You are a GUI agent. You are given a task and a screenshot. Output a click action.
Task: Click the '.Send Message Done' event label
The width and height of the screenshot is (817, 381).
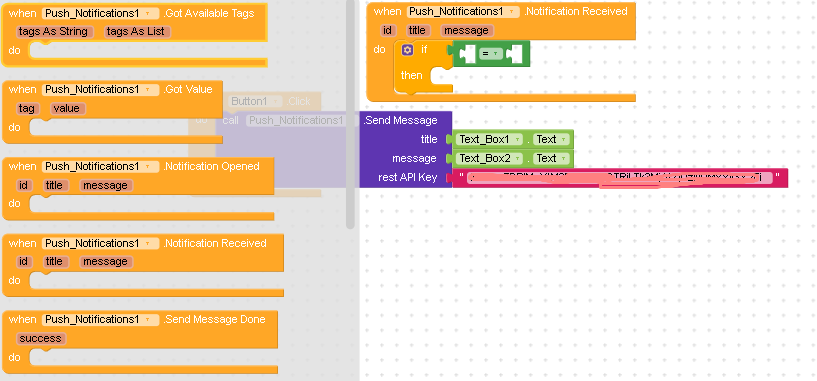[x=214, y=319]
